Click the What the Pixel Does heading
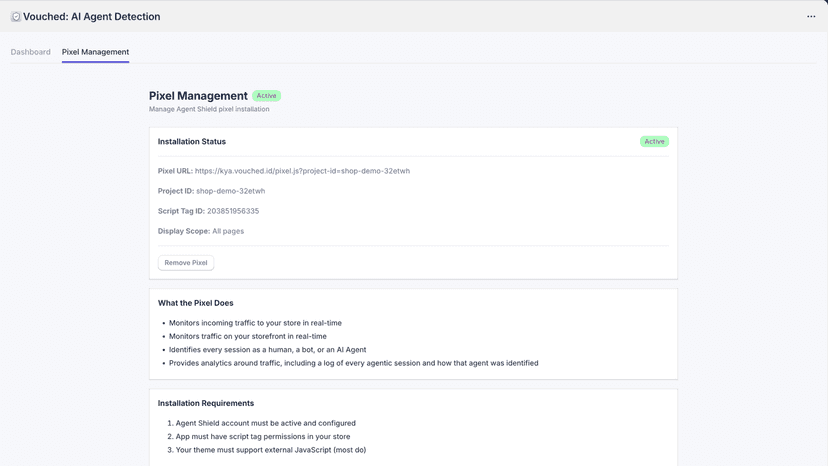 (195, 303)
